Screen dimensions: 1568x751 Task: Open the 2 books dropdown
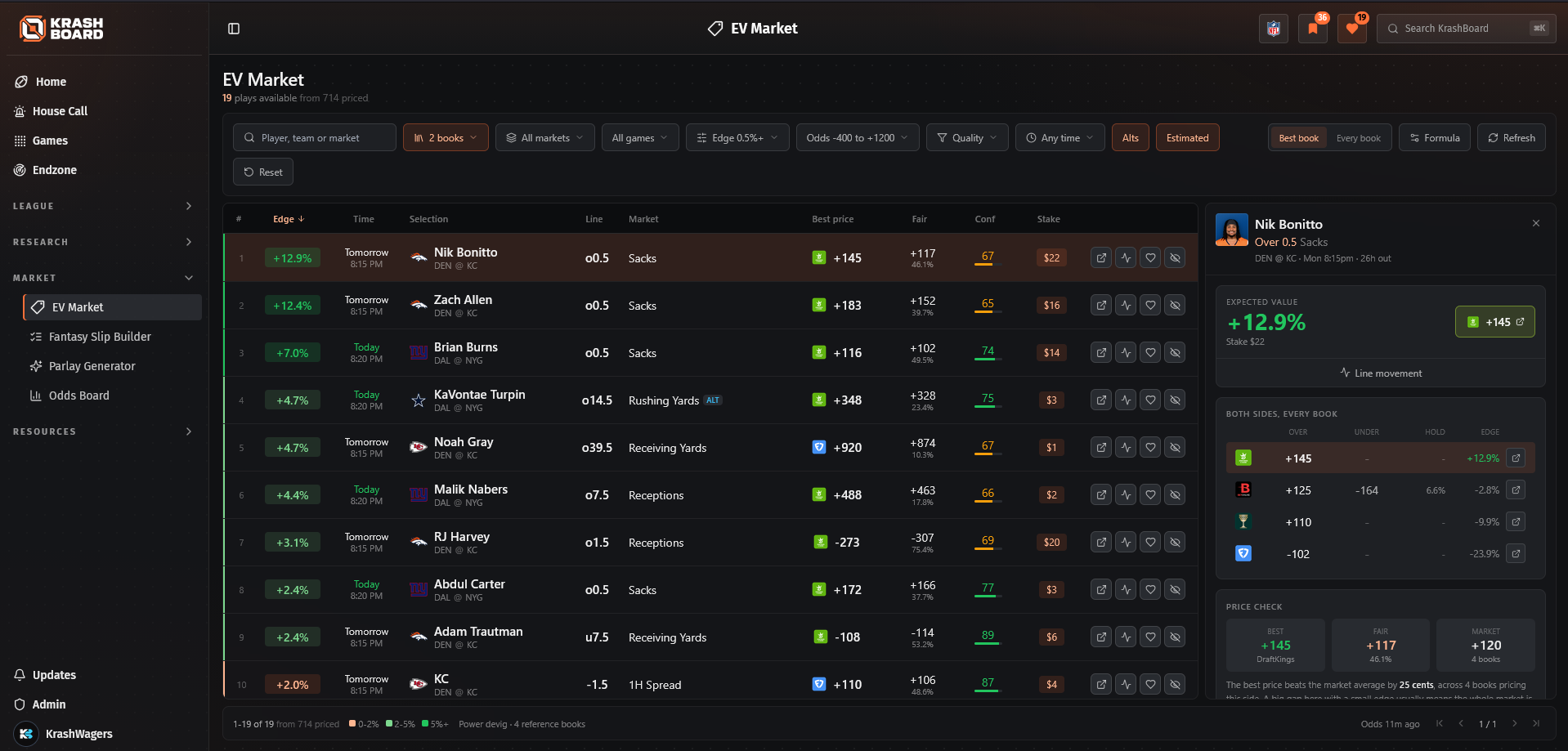446,138
